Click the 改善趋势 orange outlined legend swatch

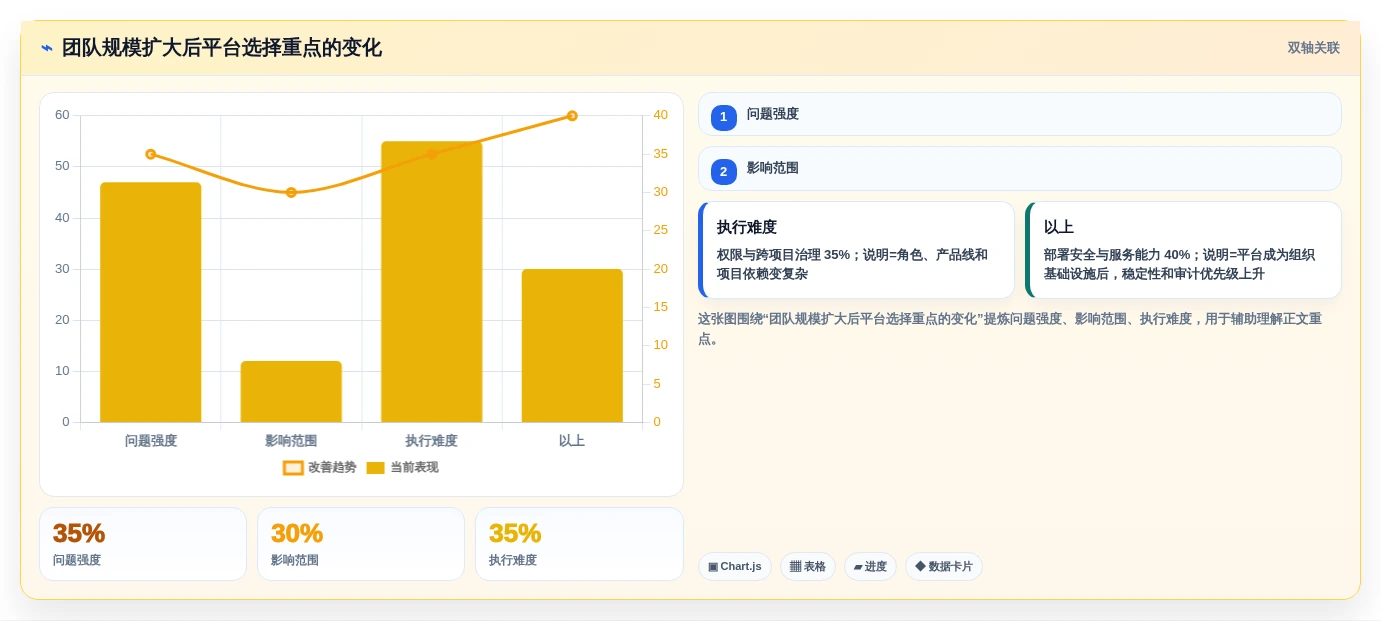[x=293, y=468]
